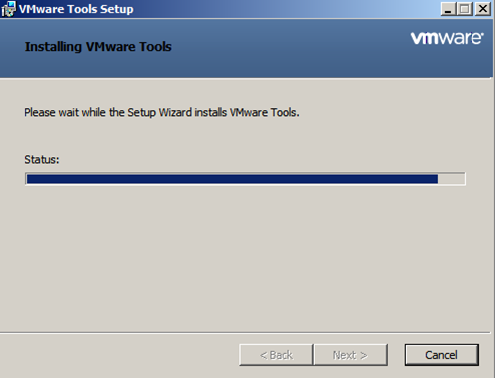Image resolution: width=495 pixels, height=378 pixels.
Task: Click the registered trademark symbol on the logo
Action: pos(482,33)
